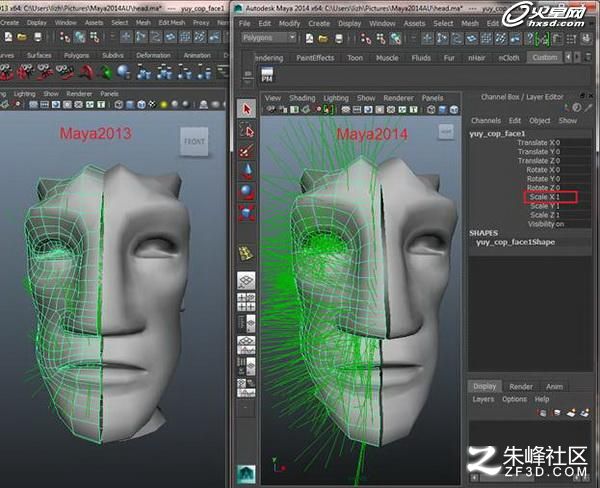Pick the Scale tool cube icon in Maya 2014

246,212
